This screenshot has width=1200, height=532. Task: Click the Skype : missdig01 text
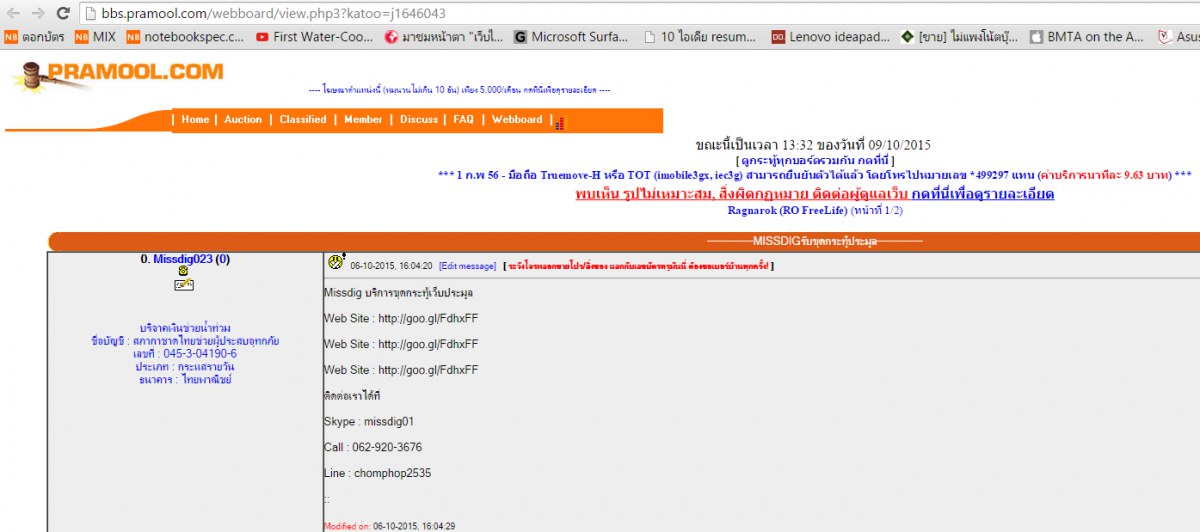tap(368, 421)
